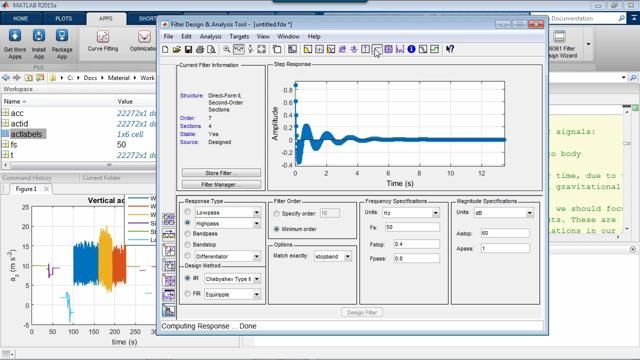The image size is (640, 360).
Task: Show round-off noise power spectrum
Action: click(x=434, y=49)
